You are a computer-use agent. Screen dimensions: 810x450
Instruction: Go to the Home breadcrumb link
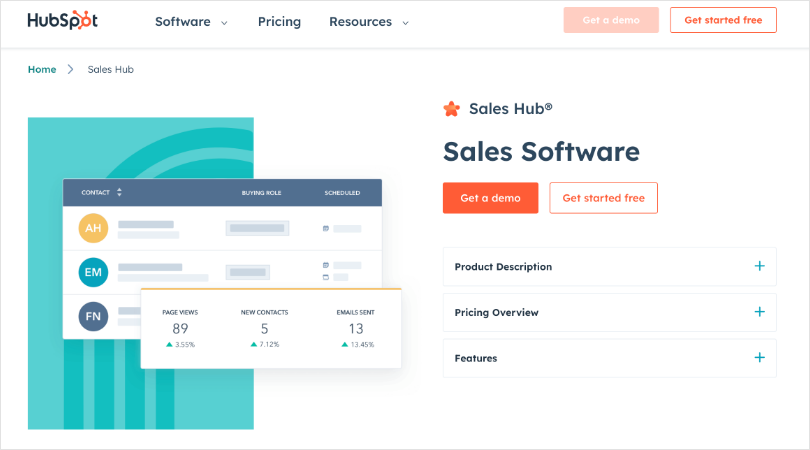(42, 69)
